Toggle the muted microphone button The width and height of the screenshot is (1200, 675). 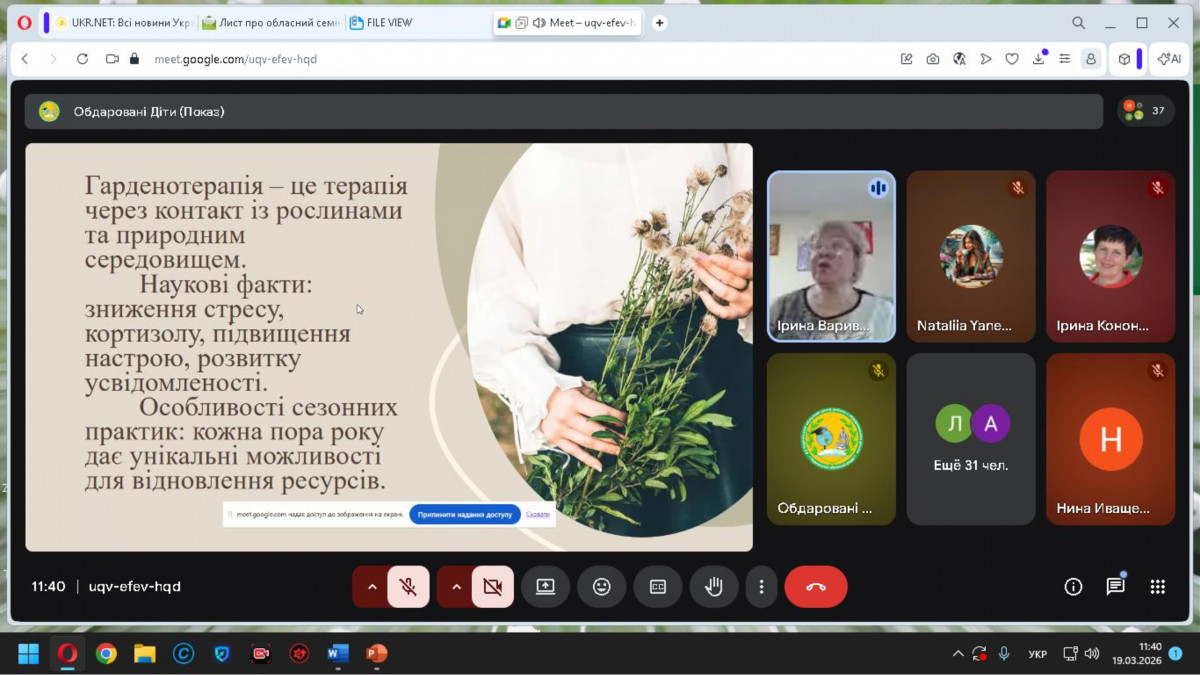pos(408,587)
